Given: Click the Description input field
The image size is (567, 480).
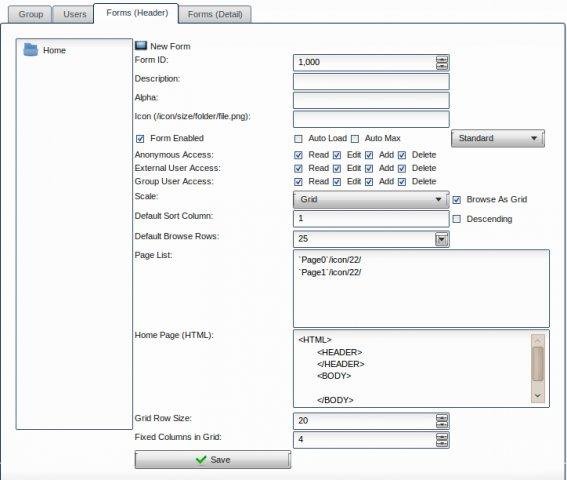Looking at the screenshot, I should (371, 81).
